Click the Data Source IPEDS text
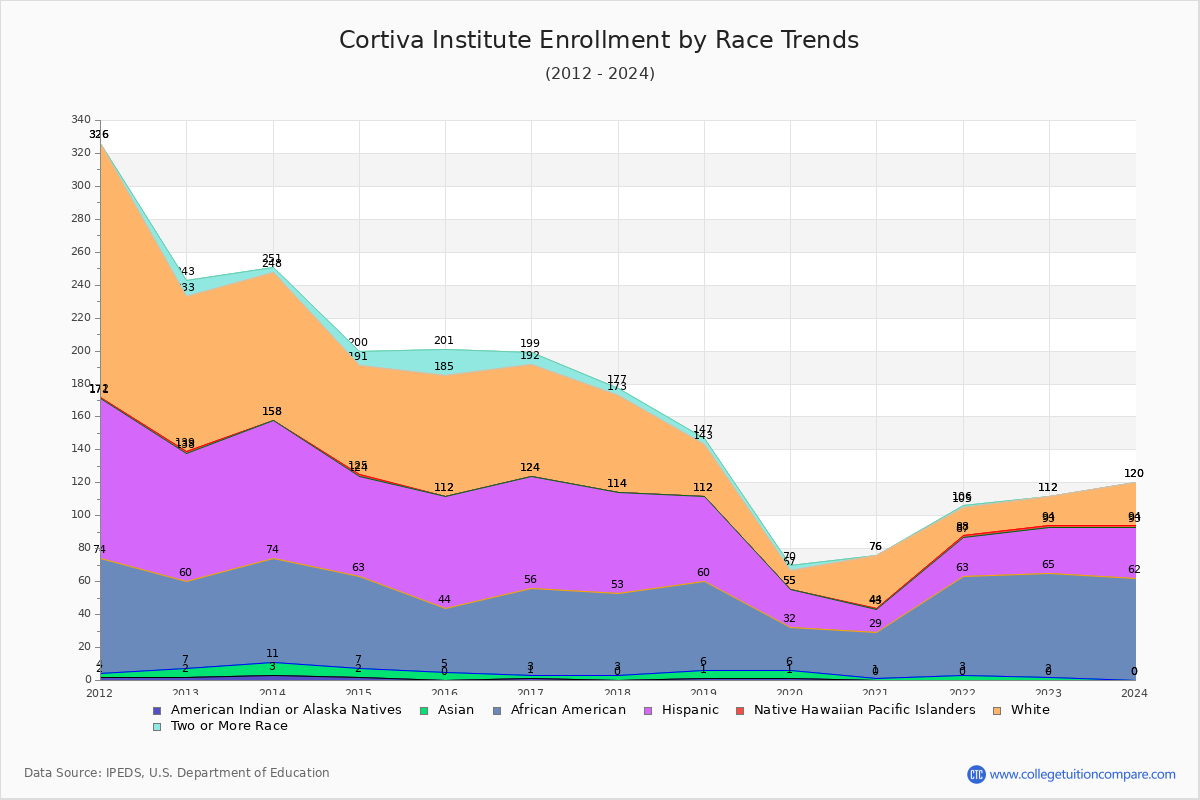Screen dimensions: 1200x800 tap(177, 773)
